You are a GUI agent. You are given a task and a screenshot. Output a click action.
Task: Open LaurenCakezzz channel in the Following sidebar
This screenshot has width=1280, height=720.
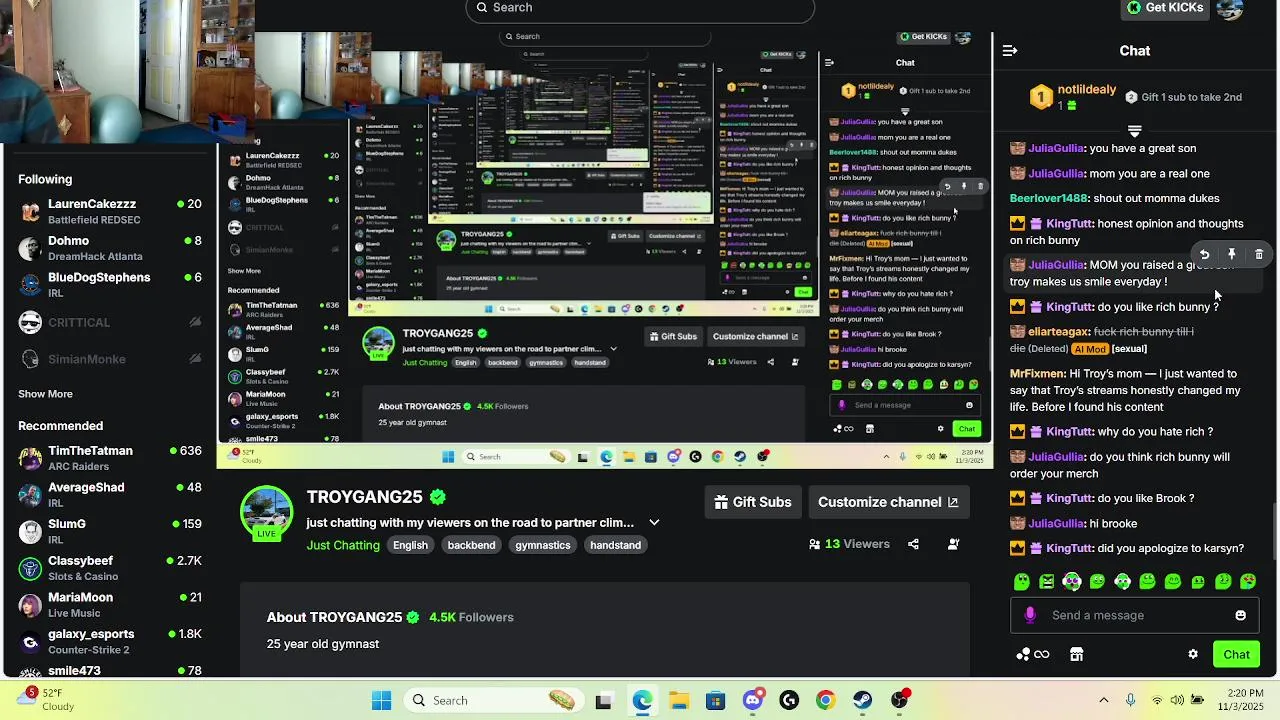coord(110,211)
